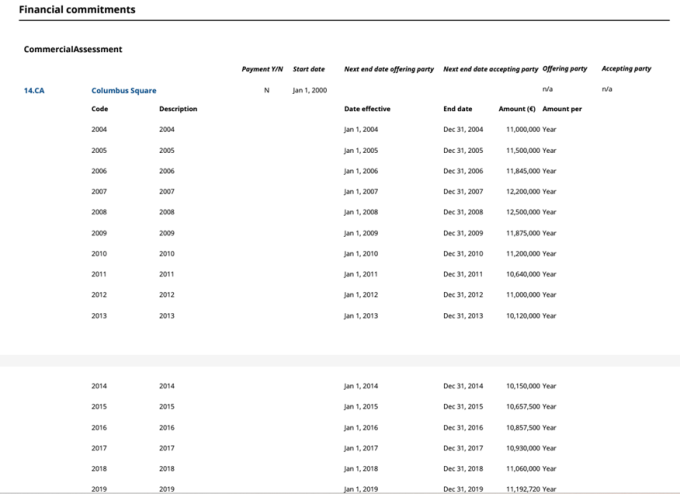Click the Start date column header
Image resolution: width=680 pixels, height=494 pixels.
click(309, 69)
